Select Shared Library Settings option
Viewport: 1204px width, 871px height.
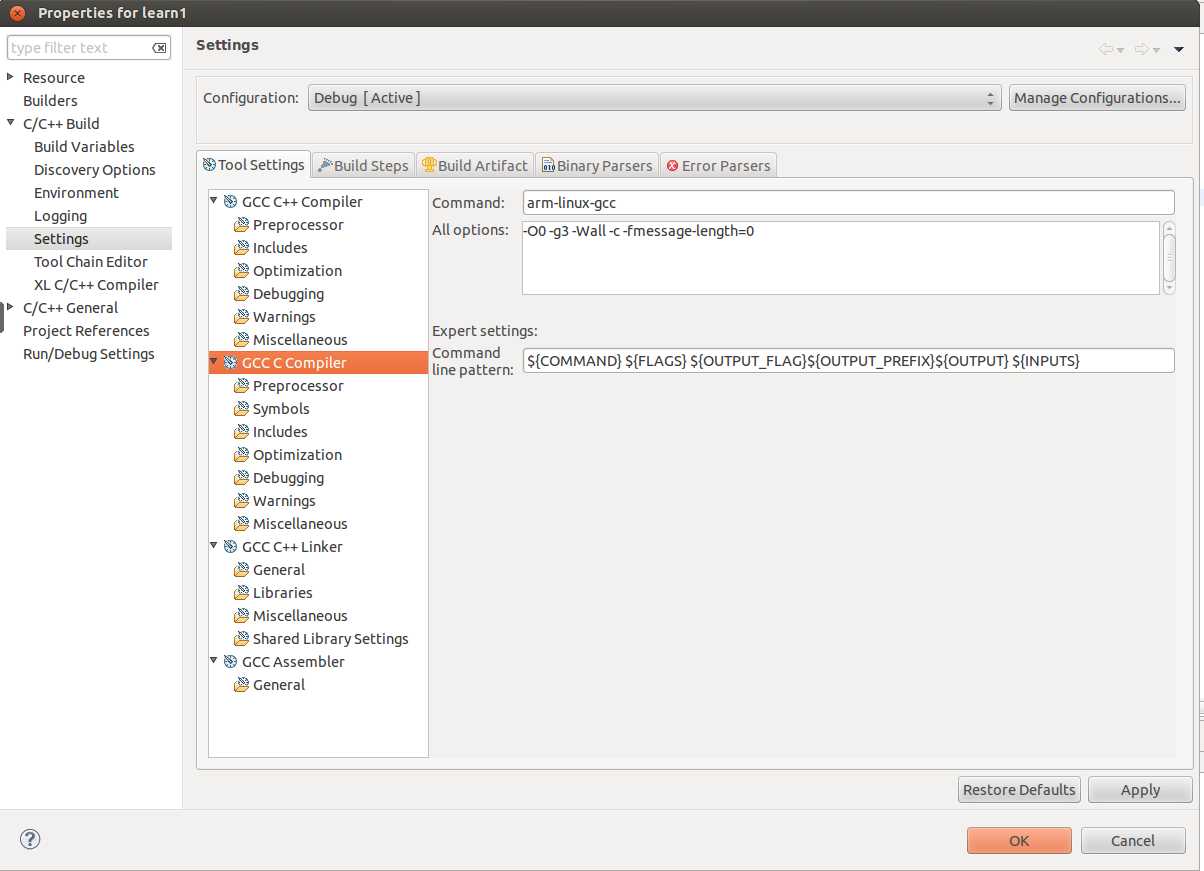330,639
